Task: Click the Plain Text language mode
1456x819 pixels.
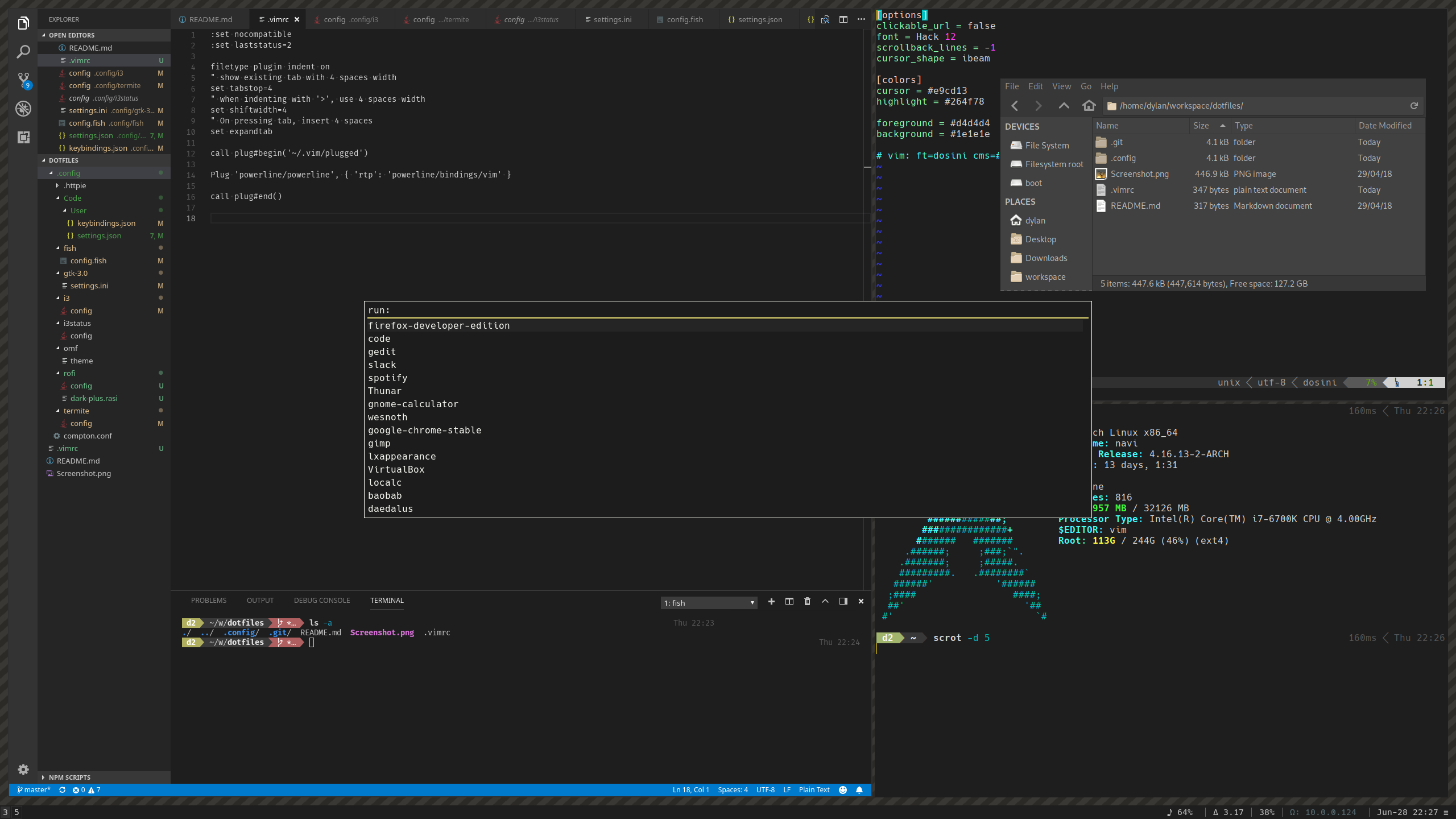Action: (x=814, y=789)
